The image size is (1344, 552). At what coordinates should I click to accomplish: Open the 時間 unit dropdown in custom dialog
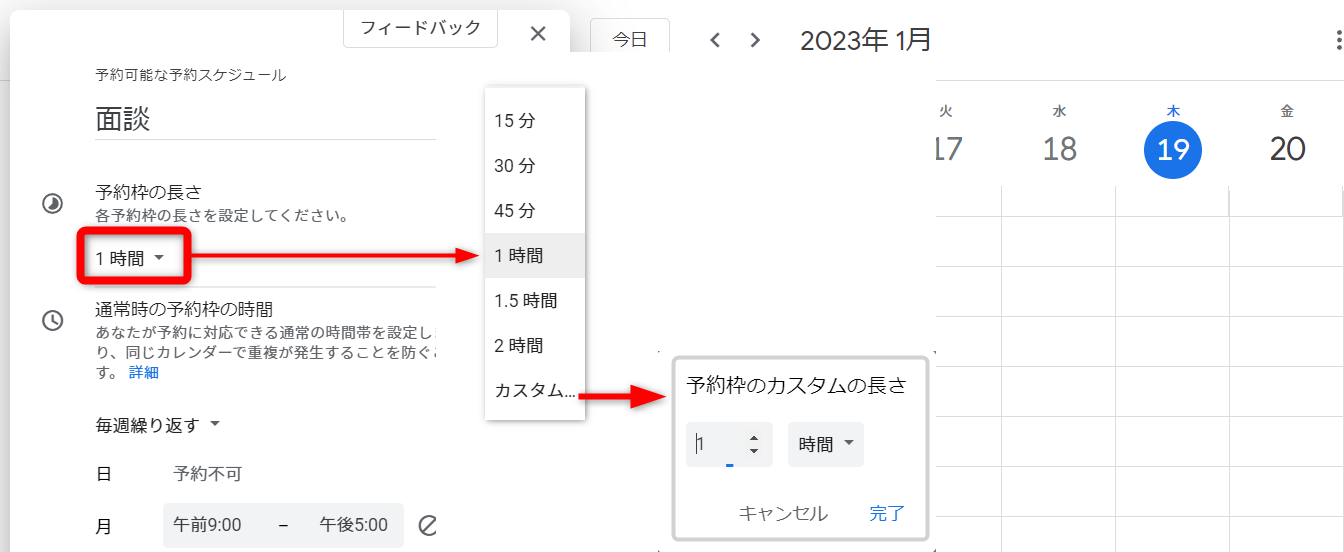pos(826,445)
